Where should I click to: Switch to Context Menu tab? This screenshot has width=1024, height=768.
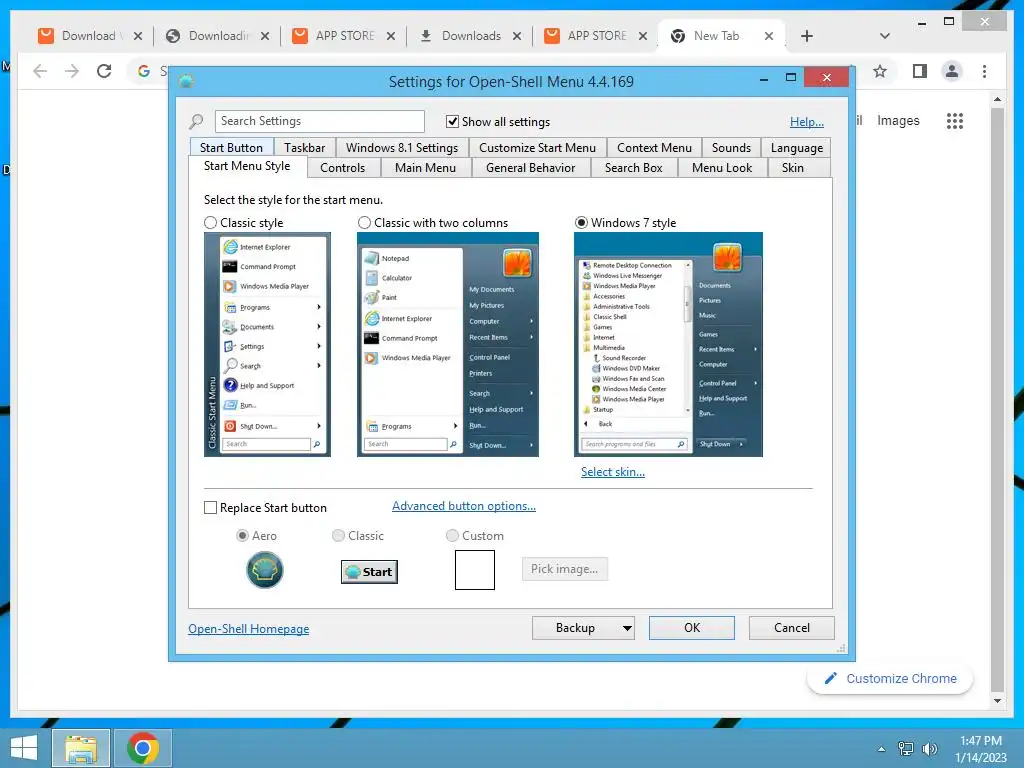[x=654, y=148]
